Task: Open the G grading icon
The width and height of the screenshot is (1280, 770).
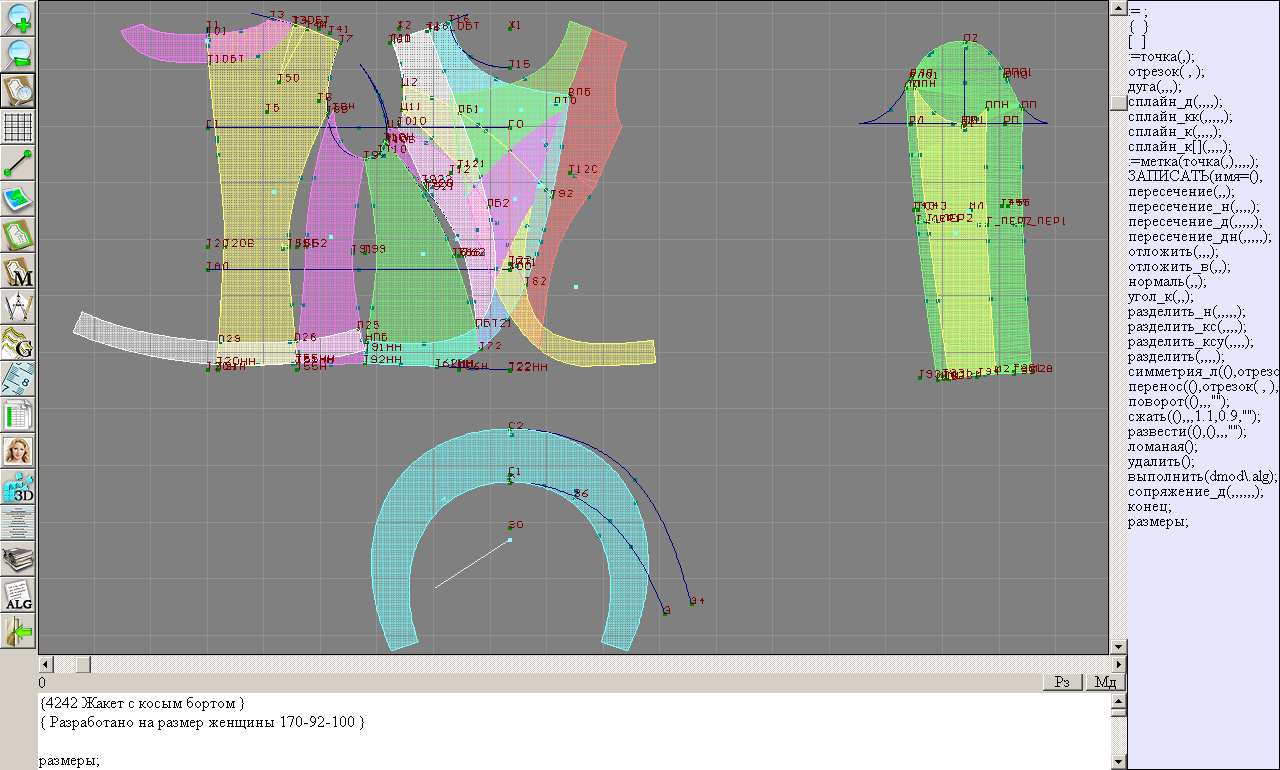Action: pyautogui.click(x=19, y=343)
